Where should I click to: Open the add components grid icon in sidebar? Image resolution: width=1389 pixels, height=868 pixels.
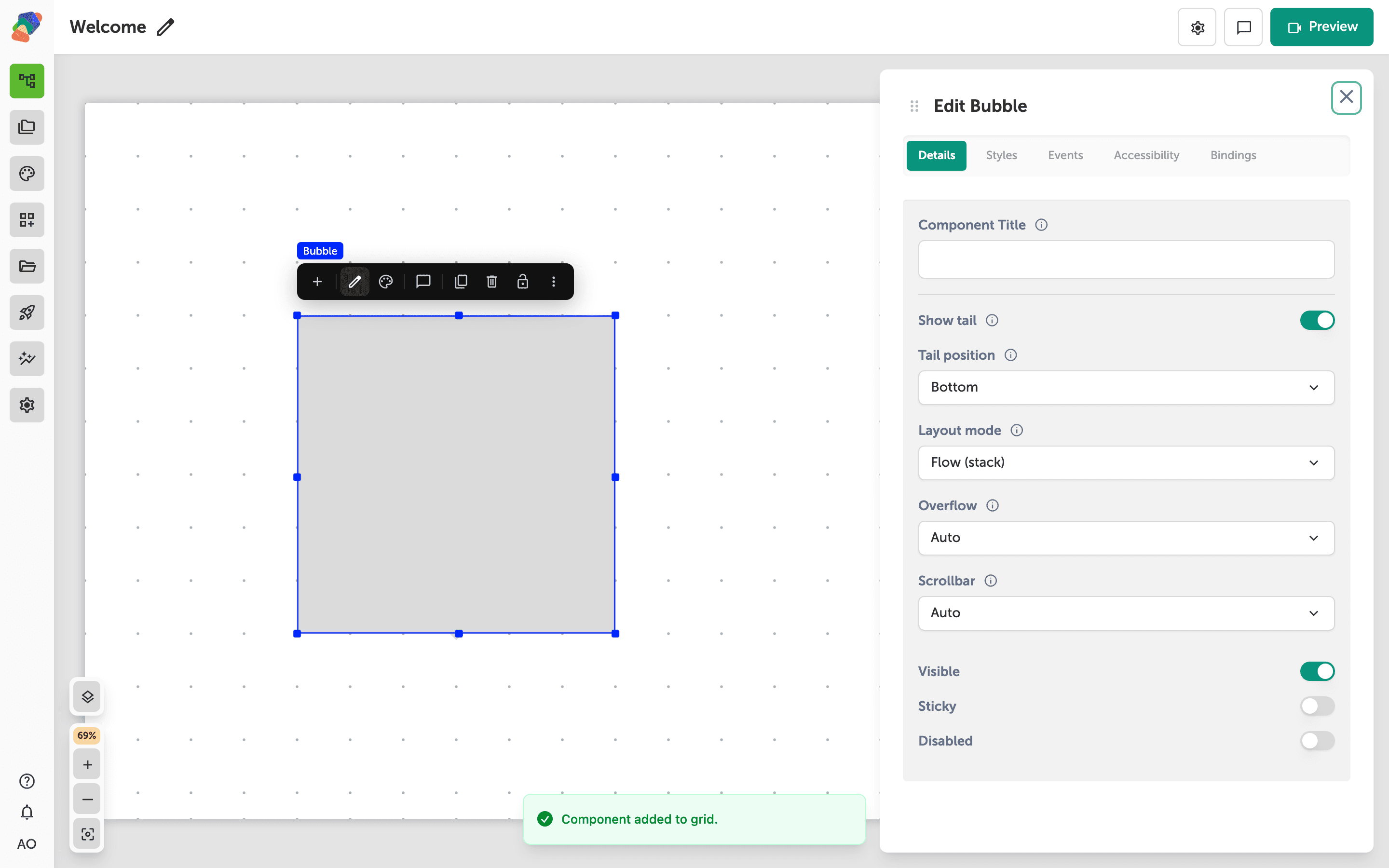(x=27, y=220)
